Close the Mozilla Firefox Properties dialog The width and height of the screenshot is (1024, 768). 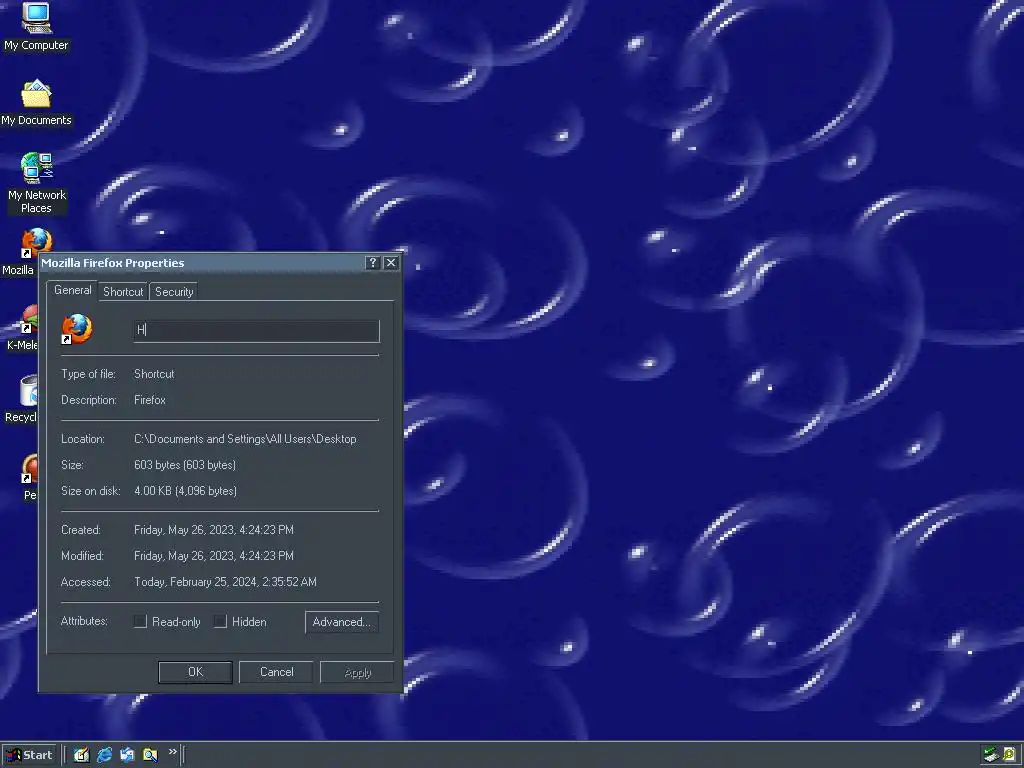coord(391,263)
